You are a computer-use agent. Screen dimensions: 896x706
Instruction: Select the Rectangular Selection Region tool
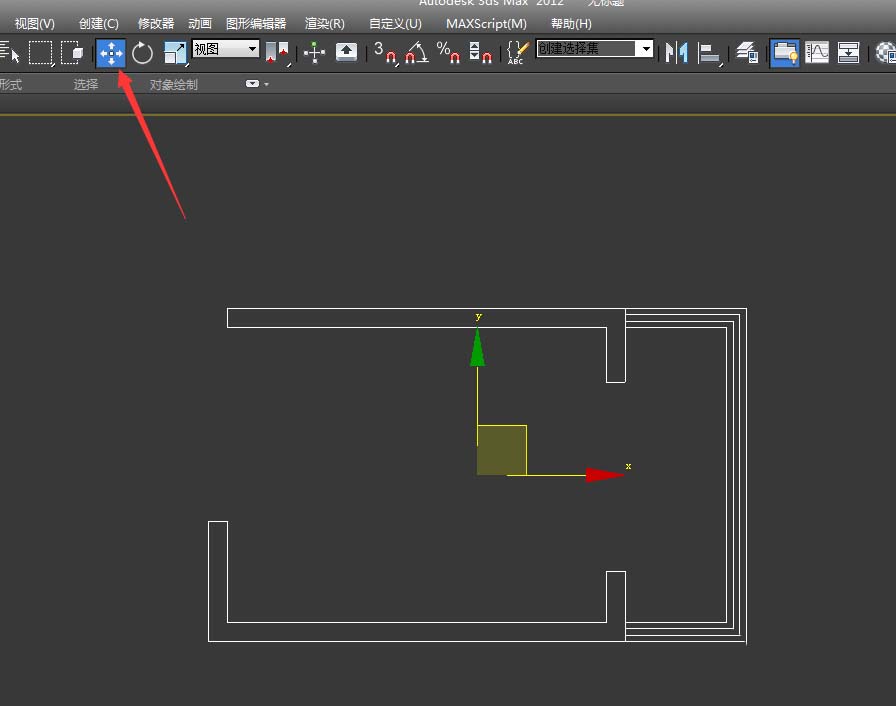[41, 53]
